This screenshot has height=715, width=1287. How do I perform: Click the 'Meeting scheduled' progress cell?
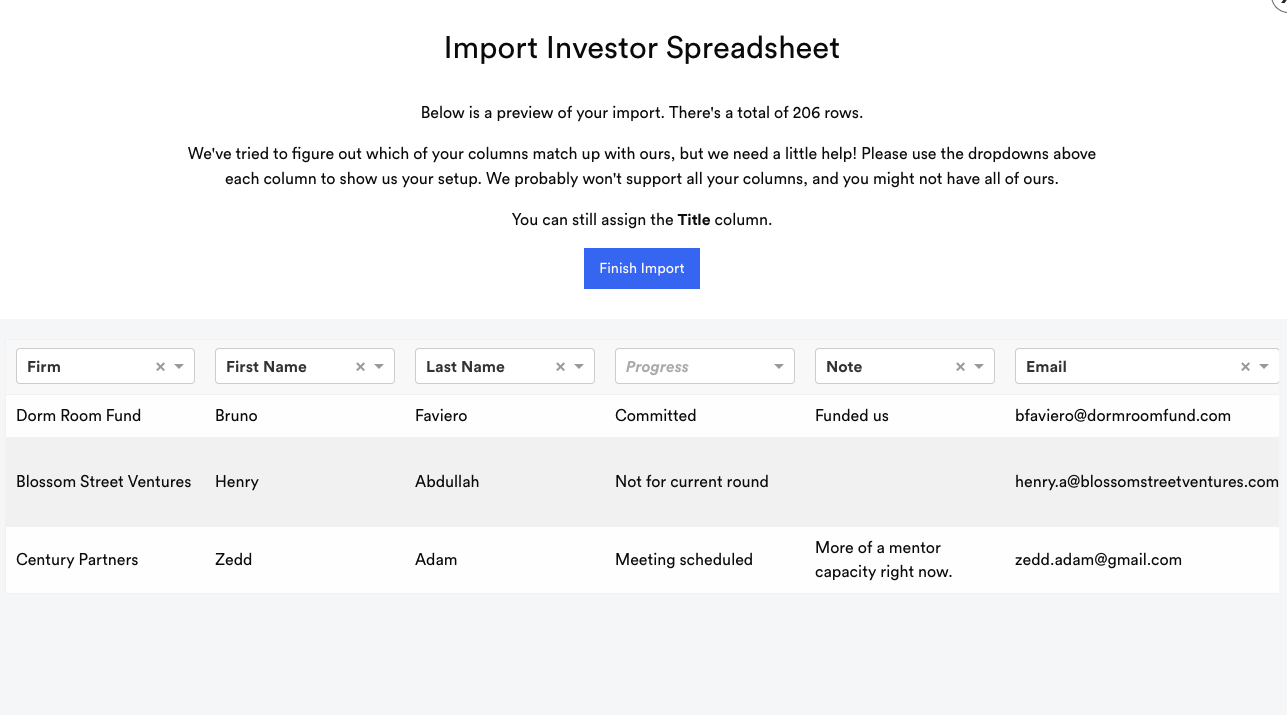pos(683,560)
